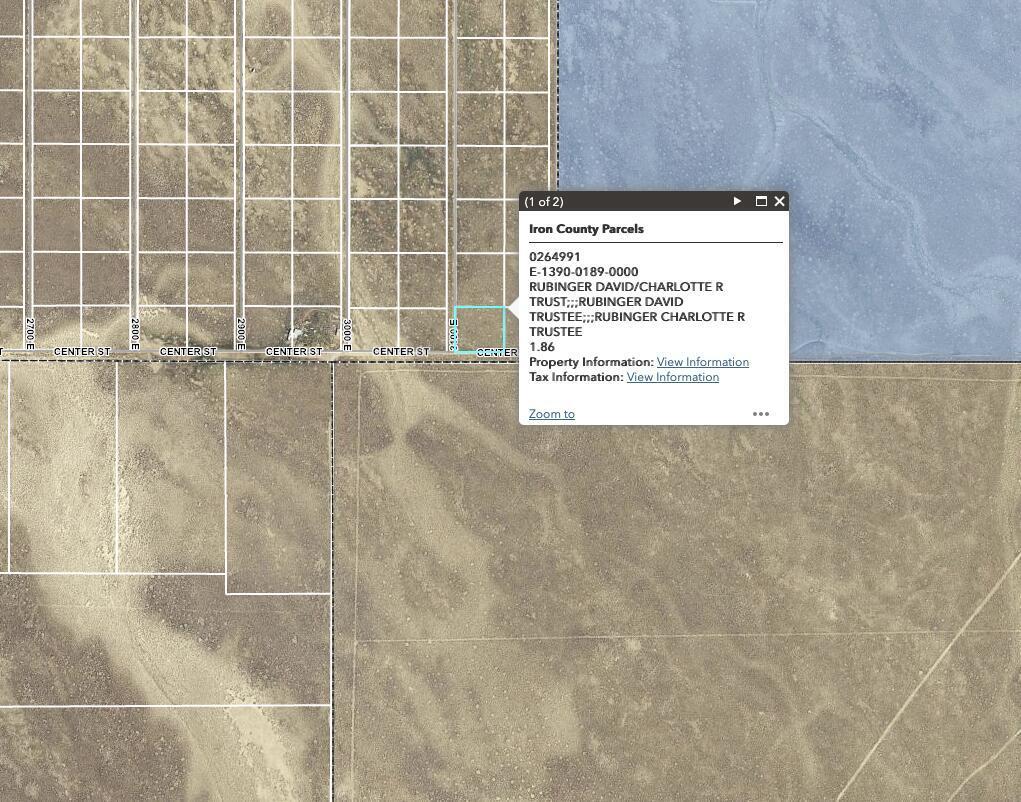Show next feature in popup
The image size is (1021, 802).
point(737,201)
